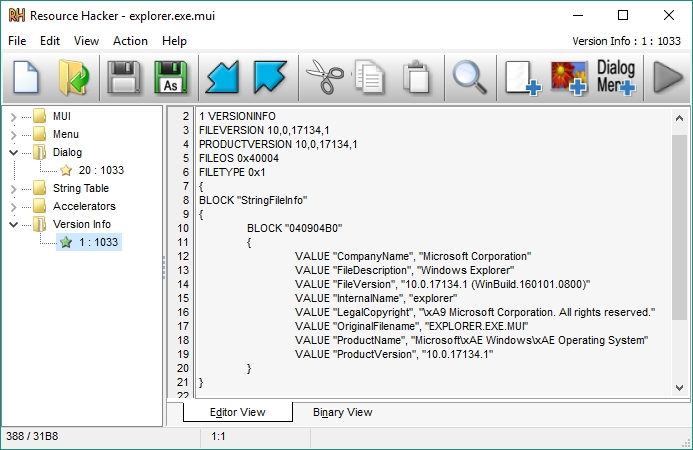Click the 1:1 cursor position status
Screen dimensions: 693x450
pos(218,436)
